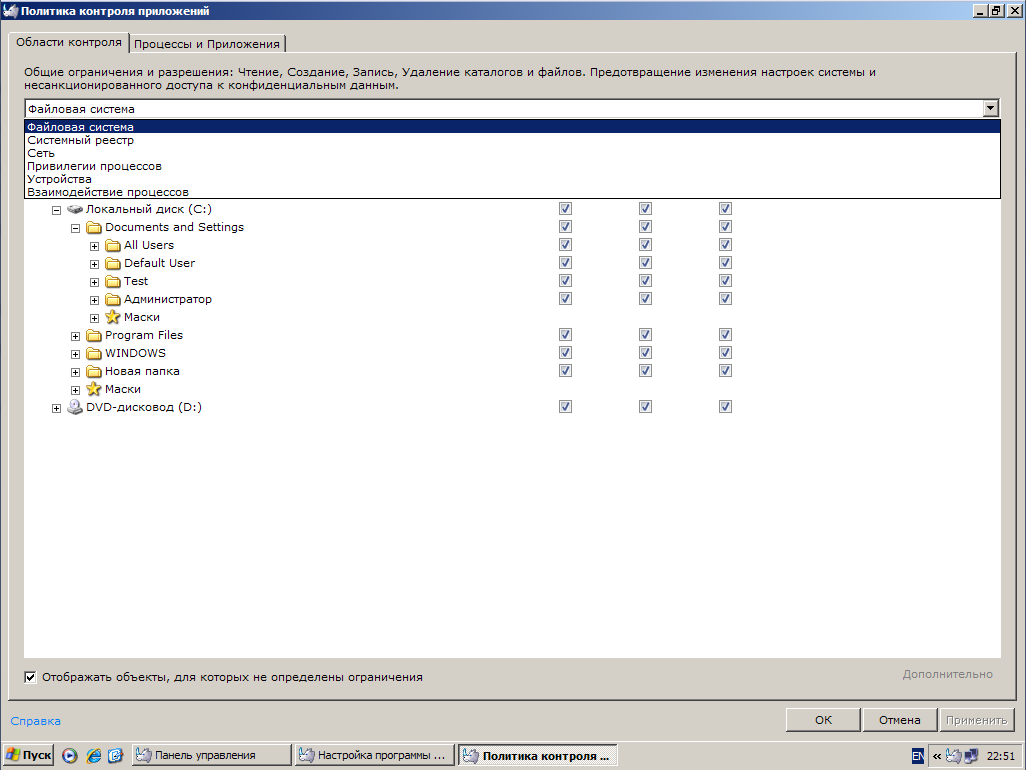
Task: Toggle third checkbox for Администратор row
Action: click(725, 298)
